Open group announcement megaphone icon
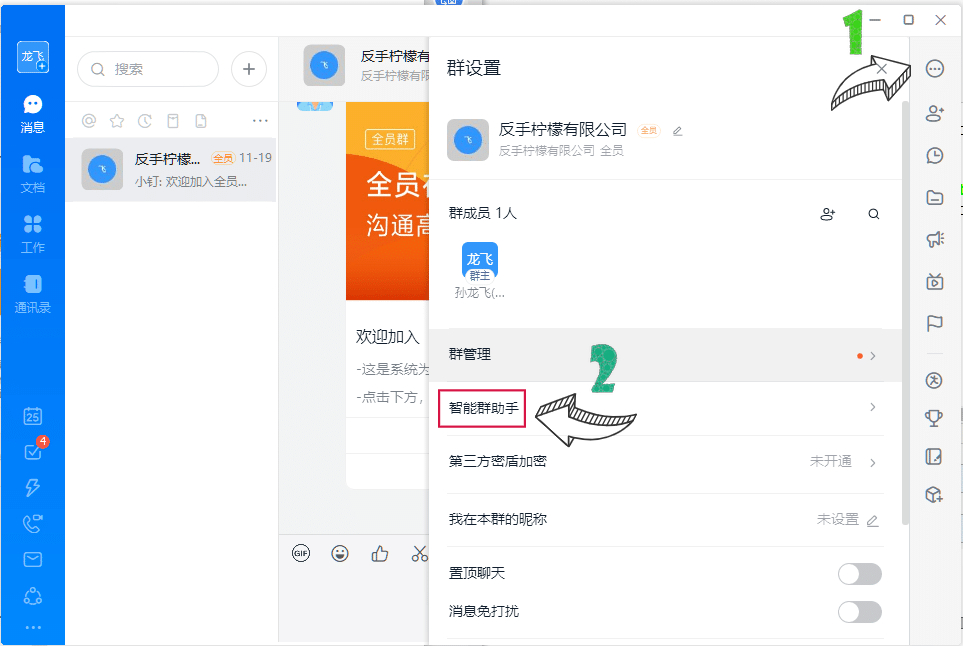 click(935, 239)
